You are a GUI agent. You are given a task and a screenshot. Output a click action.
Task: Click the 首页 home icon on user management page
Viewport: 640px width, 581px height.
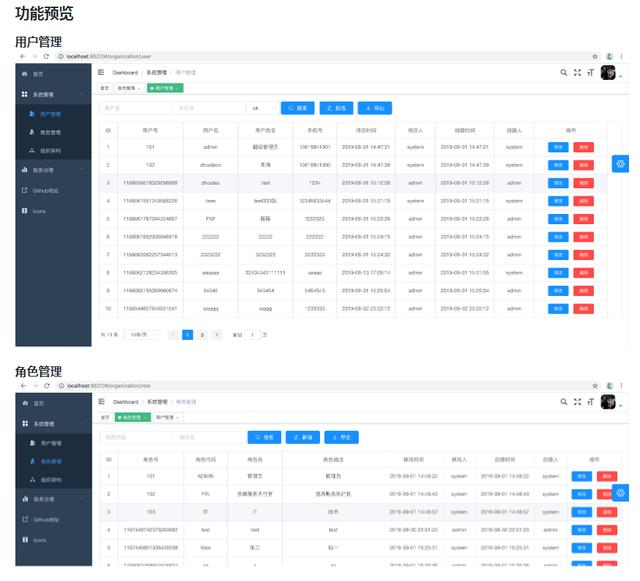point(25,74)
